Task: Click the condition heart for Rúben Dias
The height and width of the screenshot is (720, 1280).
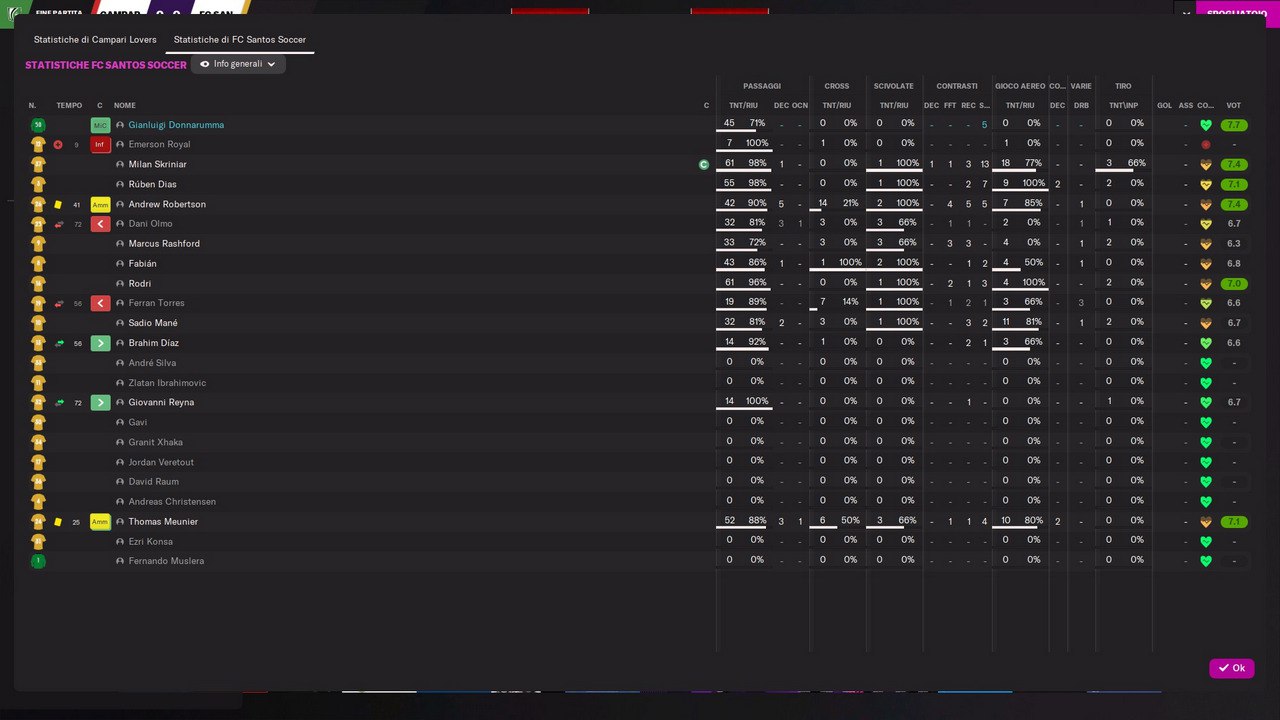Action: 1205,185
